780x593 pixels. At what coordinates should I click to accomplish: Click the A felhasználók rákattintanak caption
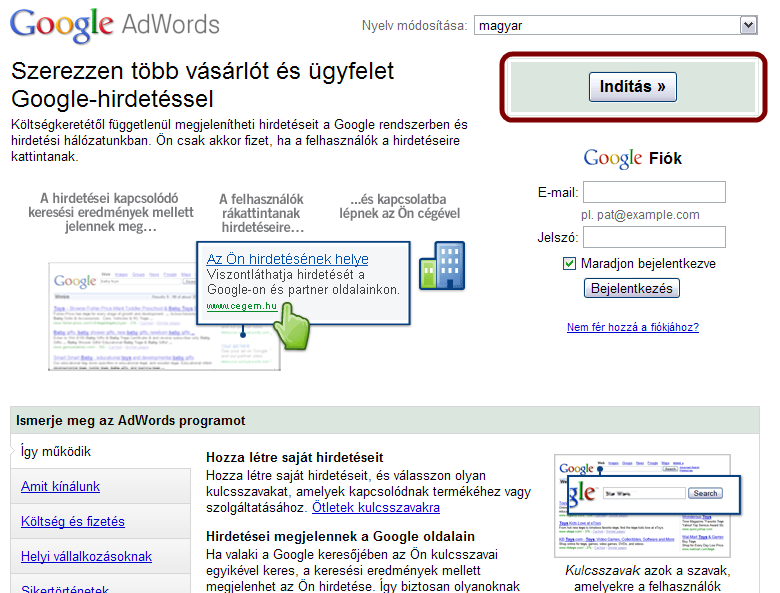click(262, 213)
